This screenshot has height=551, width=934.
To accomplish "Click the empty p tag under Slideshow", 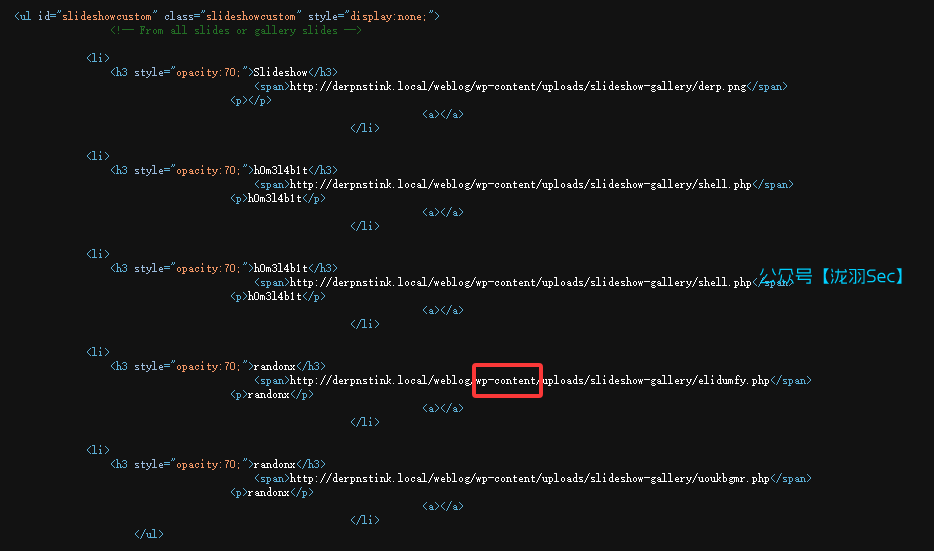I will pyautogui.click(x=251, y=101).
